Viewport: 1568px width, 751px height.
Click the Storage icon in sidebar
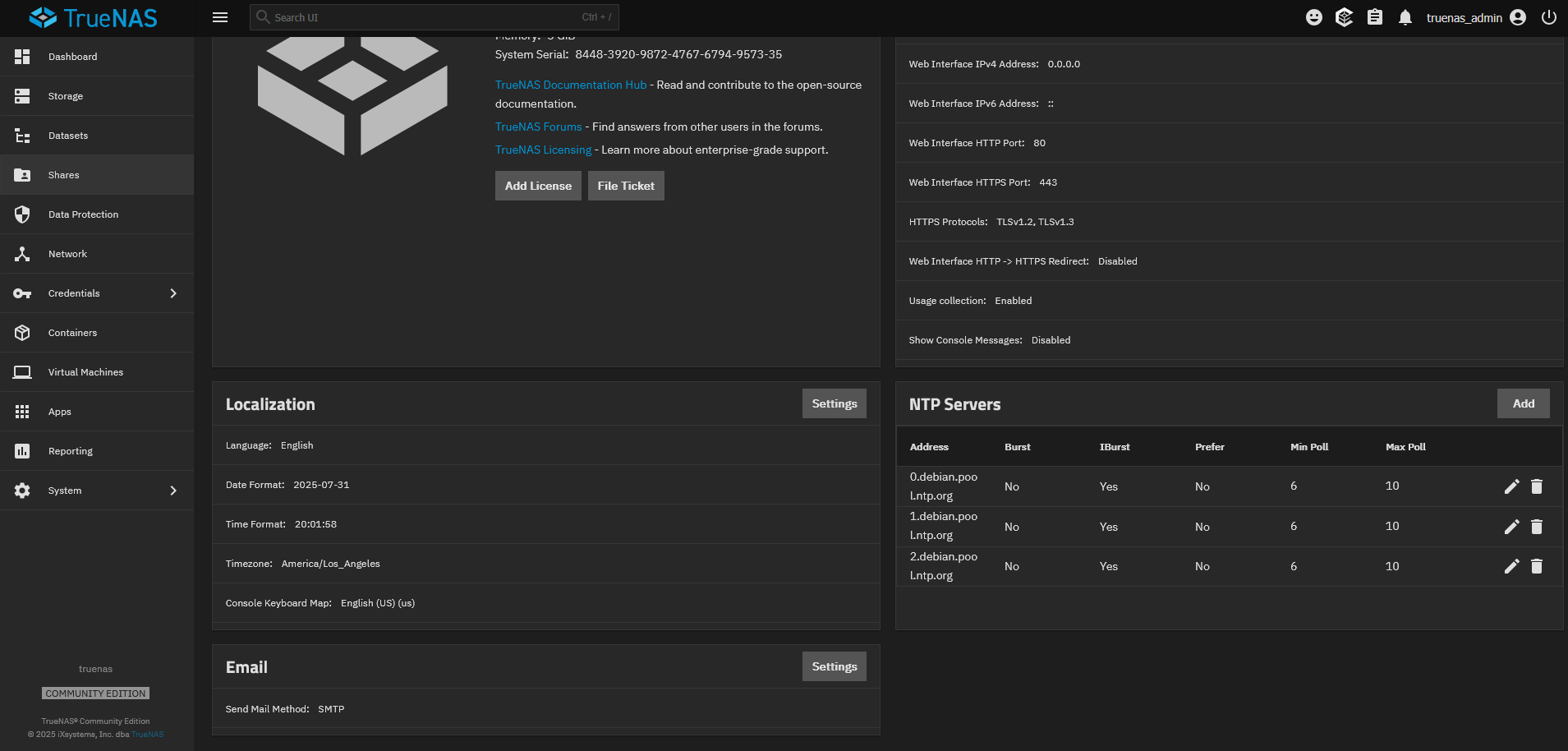[22, 96]
